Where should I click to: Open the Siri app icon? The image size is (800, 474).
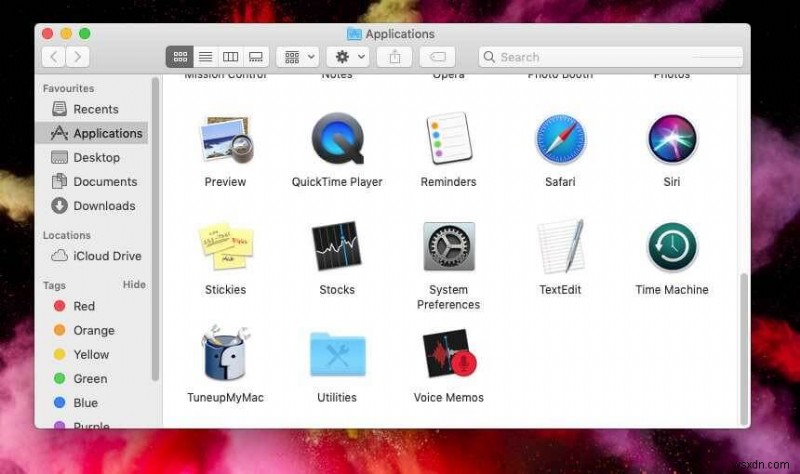pos(672,139)
